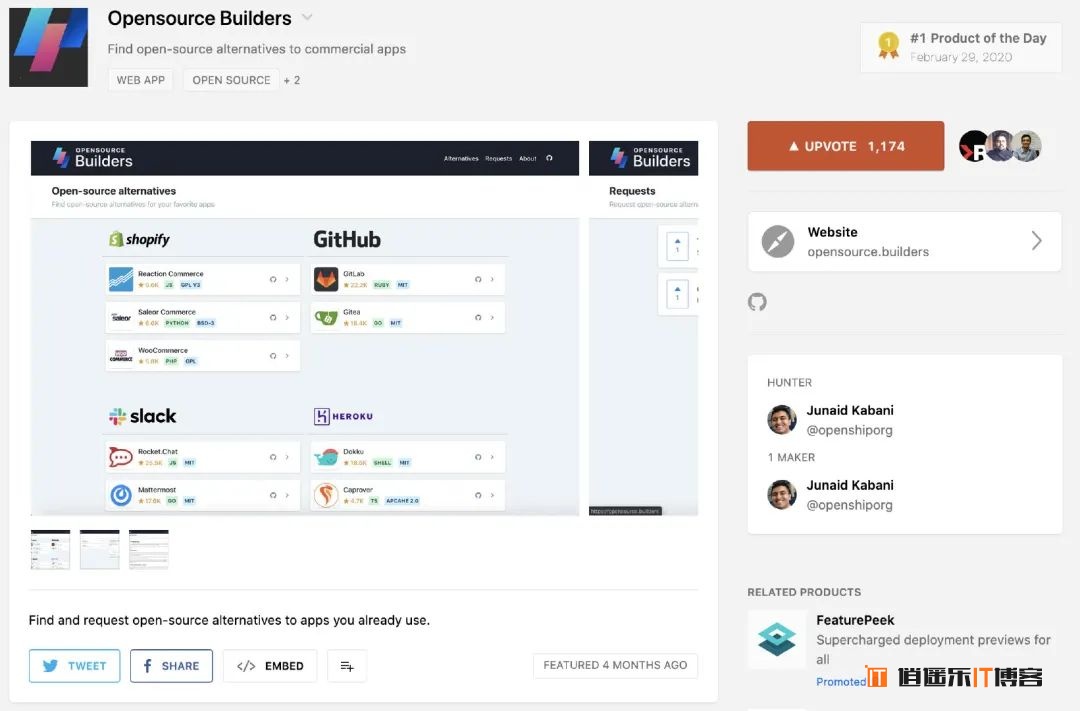This screenshot has width=1080, height=711.
Task: Click the main Open-source alternatives screenshot
Action: pyautogui.click(x=304, y=328)
